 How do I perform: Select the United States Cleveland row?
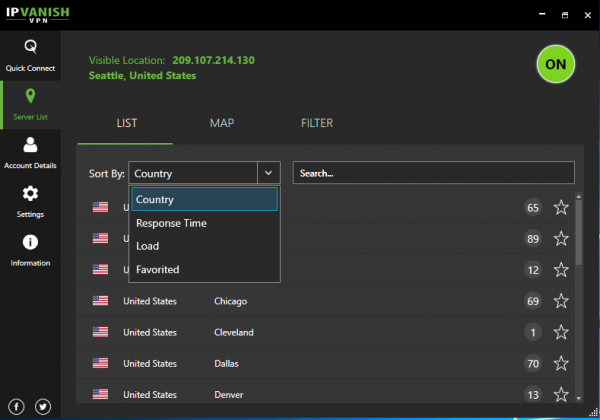[x=325, y=332]
